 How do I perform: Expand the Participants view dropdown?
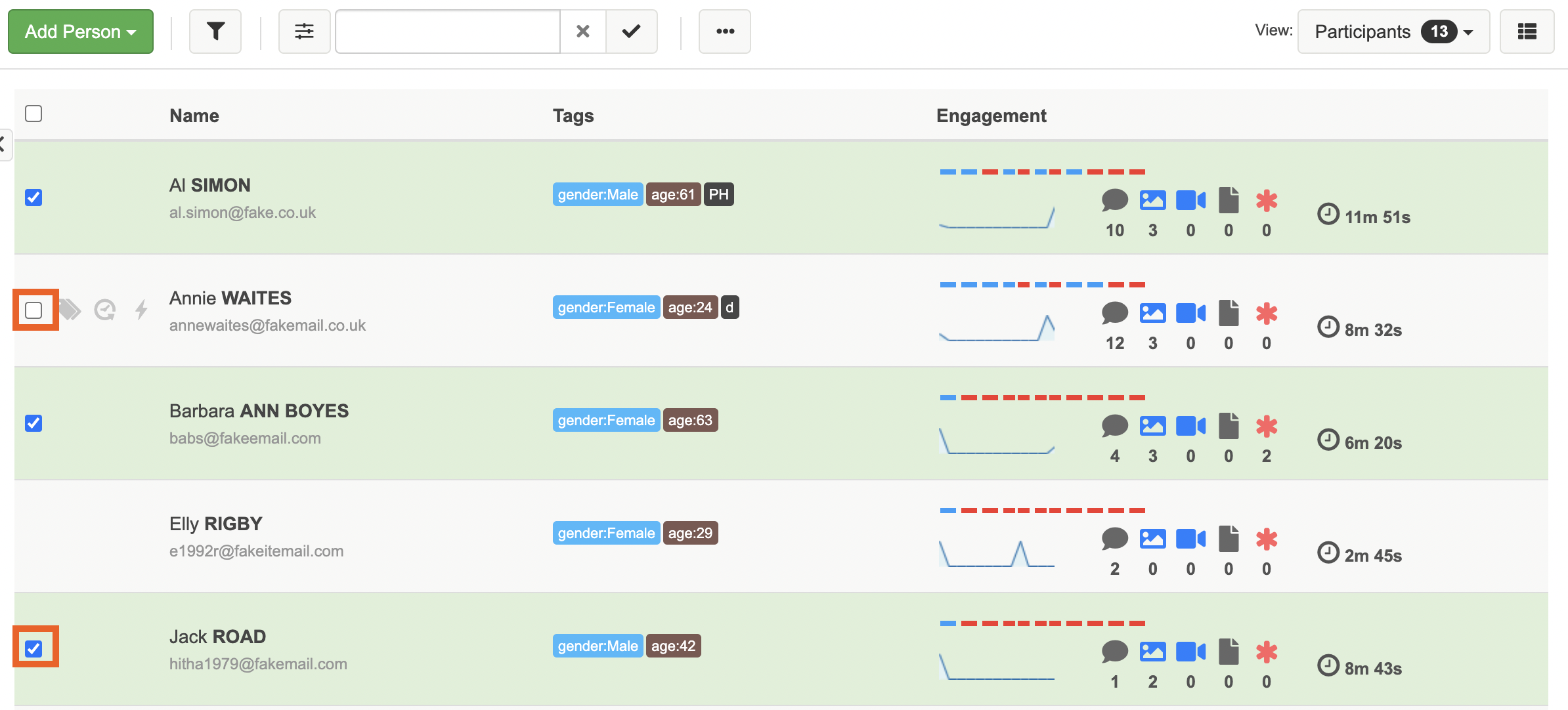[1393, 31]
